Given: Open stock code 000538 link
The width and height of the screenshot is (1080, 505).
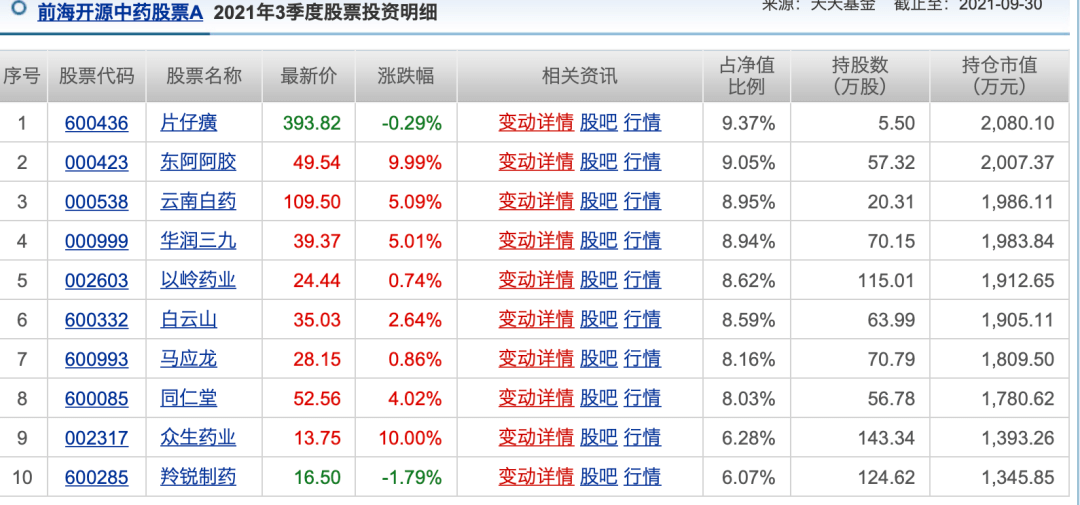Looking at the screenshot, I should tap(96, 202).
